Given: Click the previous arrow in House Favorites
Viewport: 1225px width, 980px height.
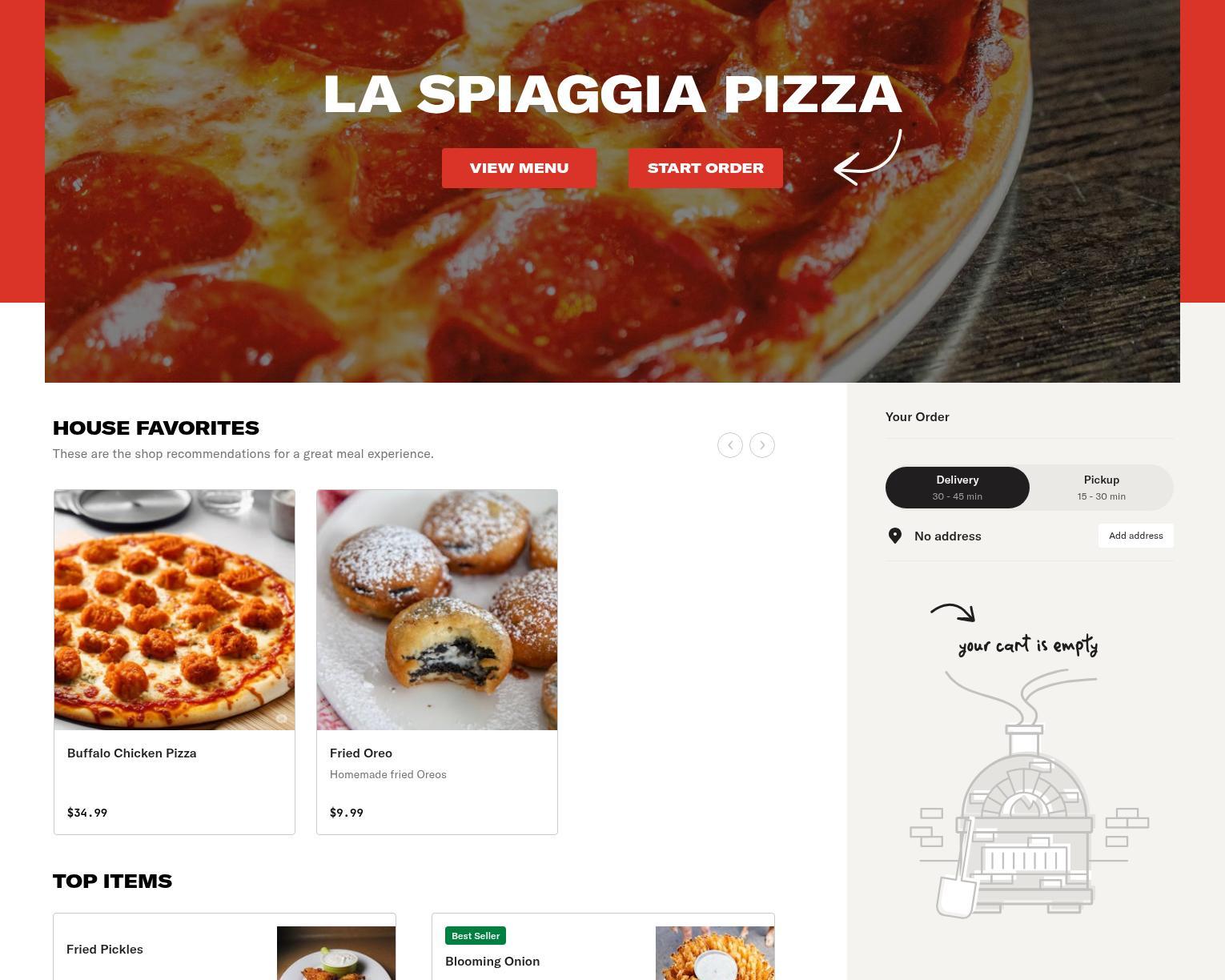Looking at the screenshot, I should coord(729,445).
